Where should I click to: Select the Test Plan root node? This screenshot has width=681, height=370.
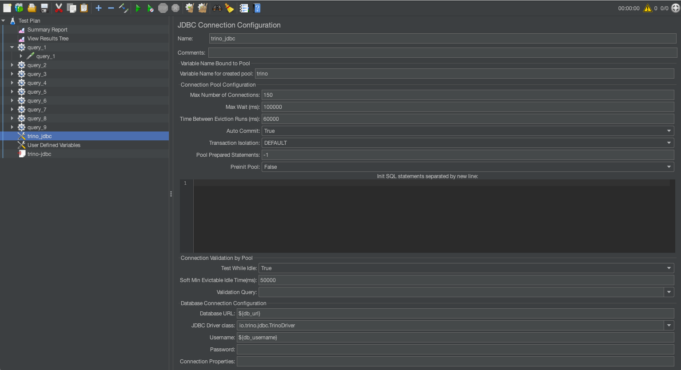coord(29,20)
